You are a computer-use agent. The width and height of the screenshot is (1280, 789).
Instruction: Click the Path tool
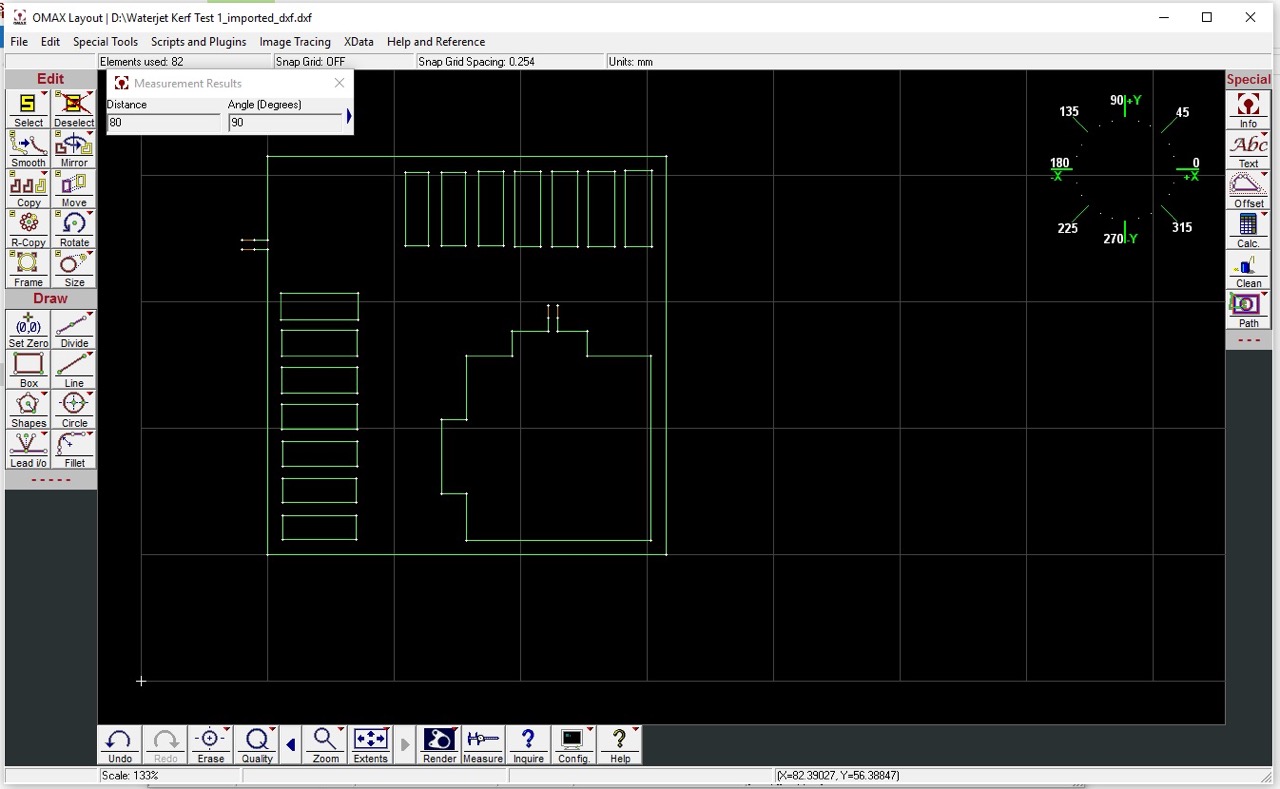coord(1248,310)
